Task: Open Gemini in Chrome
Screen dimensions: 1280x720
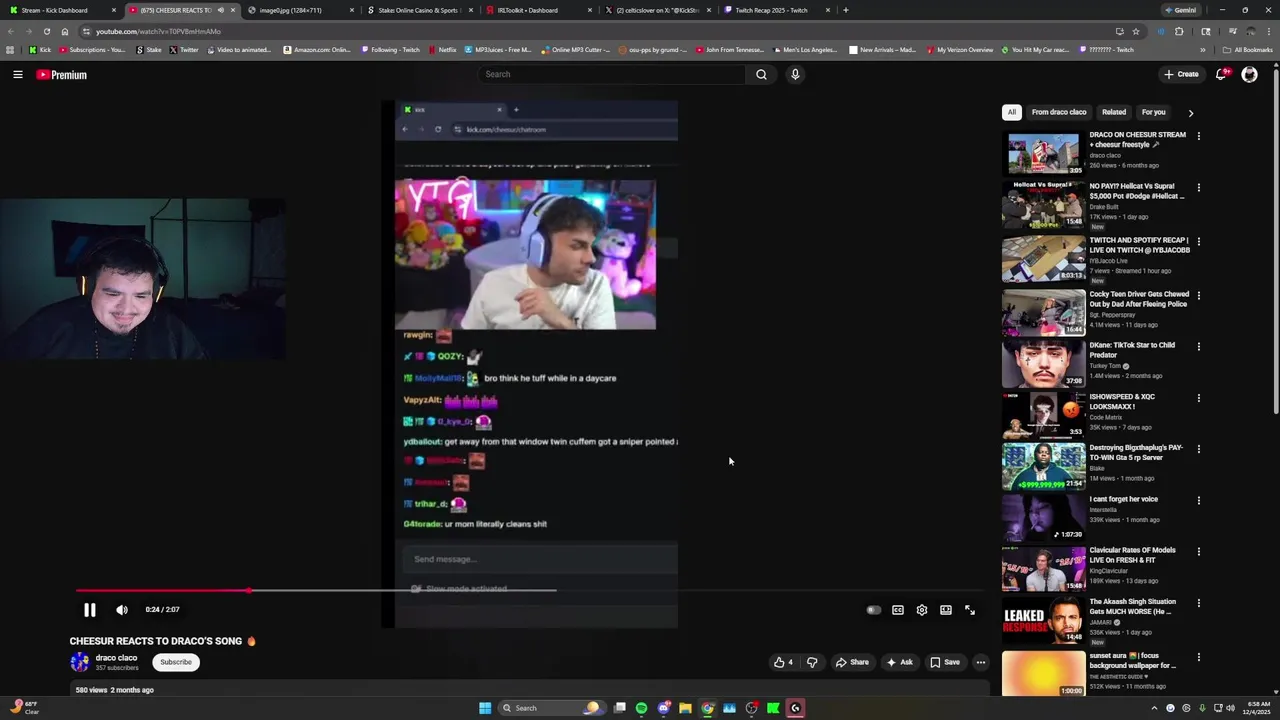Action: coord(1181,10)
